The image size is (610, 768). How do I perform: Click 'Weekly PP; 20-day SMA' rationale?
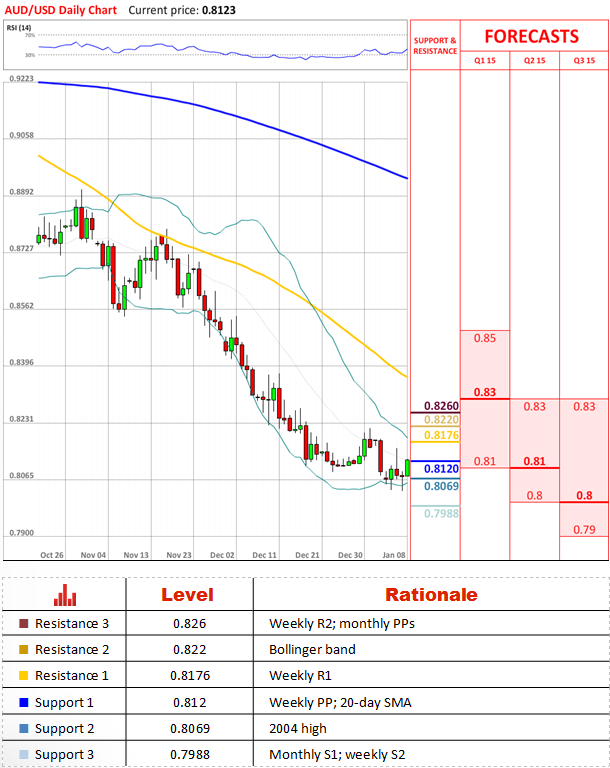click(341, 703)
